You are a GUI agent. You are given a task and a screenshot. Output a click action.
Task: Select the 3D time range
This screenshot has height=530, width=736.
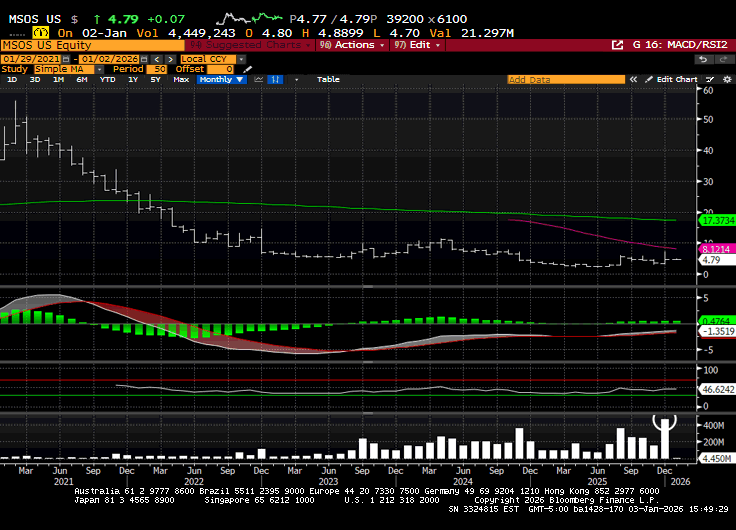pyautogui.click(x=35, y=79)
